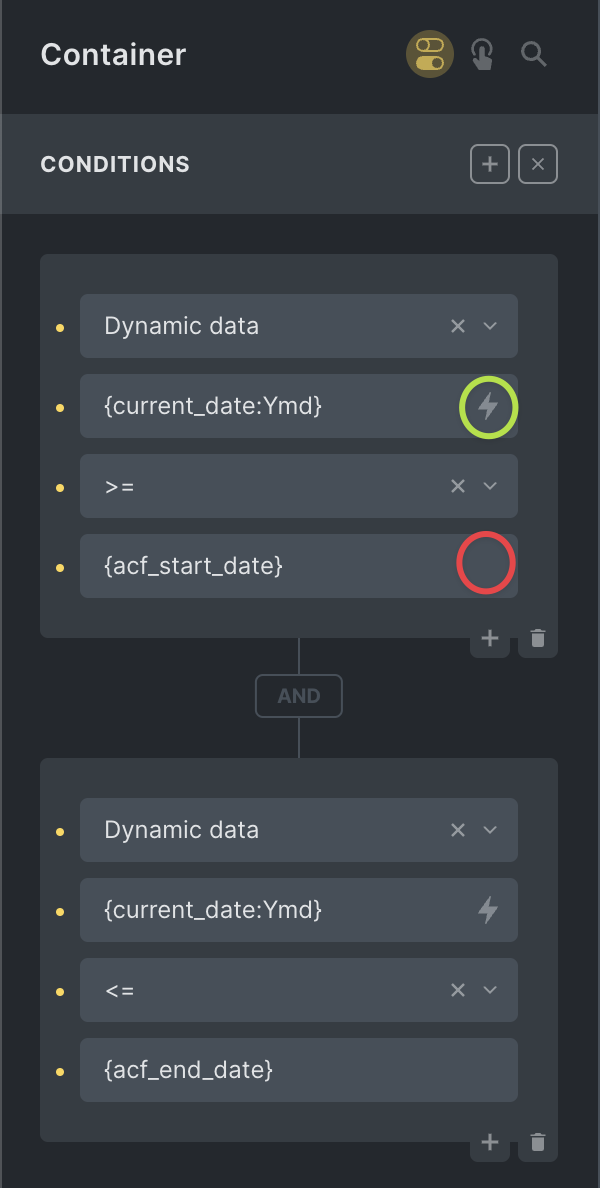The width and height of the screenshot is (600, 1188).
Task: Expand the >= operator dropdown
Action: click(x=490, y=486)
